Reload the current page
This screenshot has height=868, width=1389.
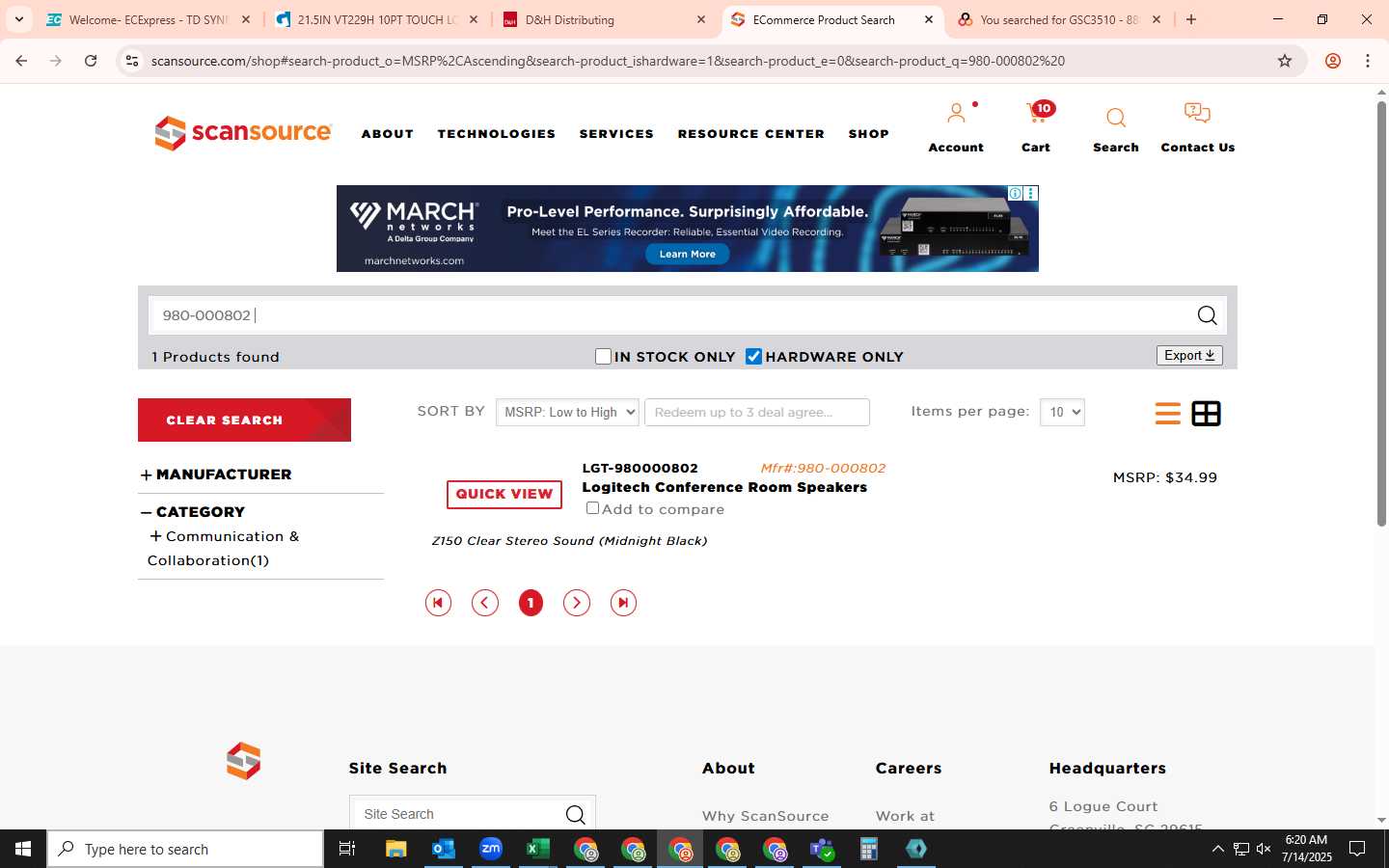click(x=91, y=61)
